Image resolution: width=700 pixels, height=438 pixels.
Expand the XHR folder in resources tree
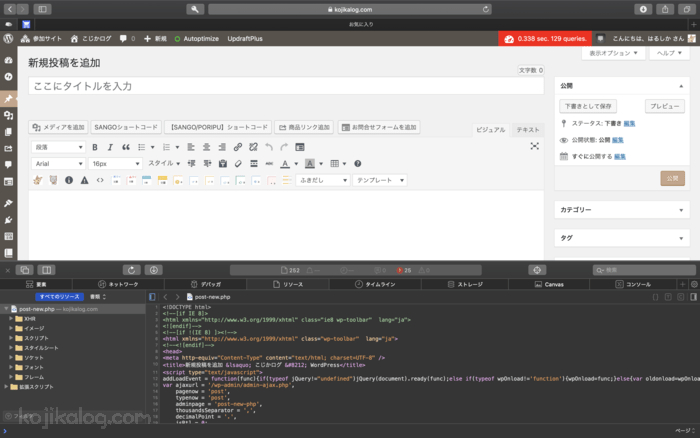click(11, 318)
